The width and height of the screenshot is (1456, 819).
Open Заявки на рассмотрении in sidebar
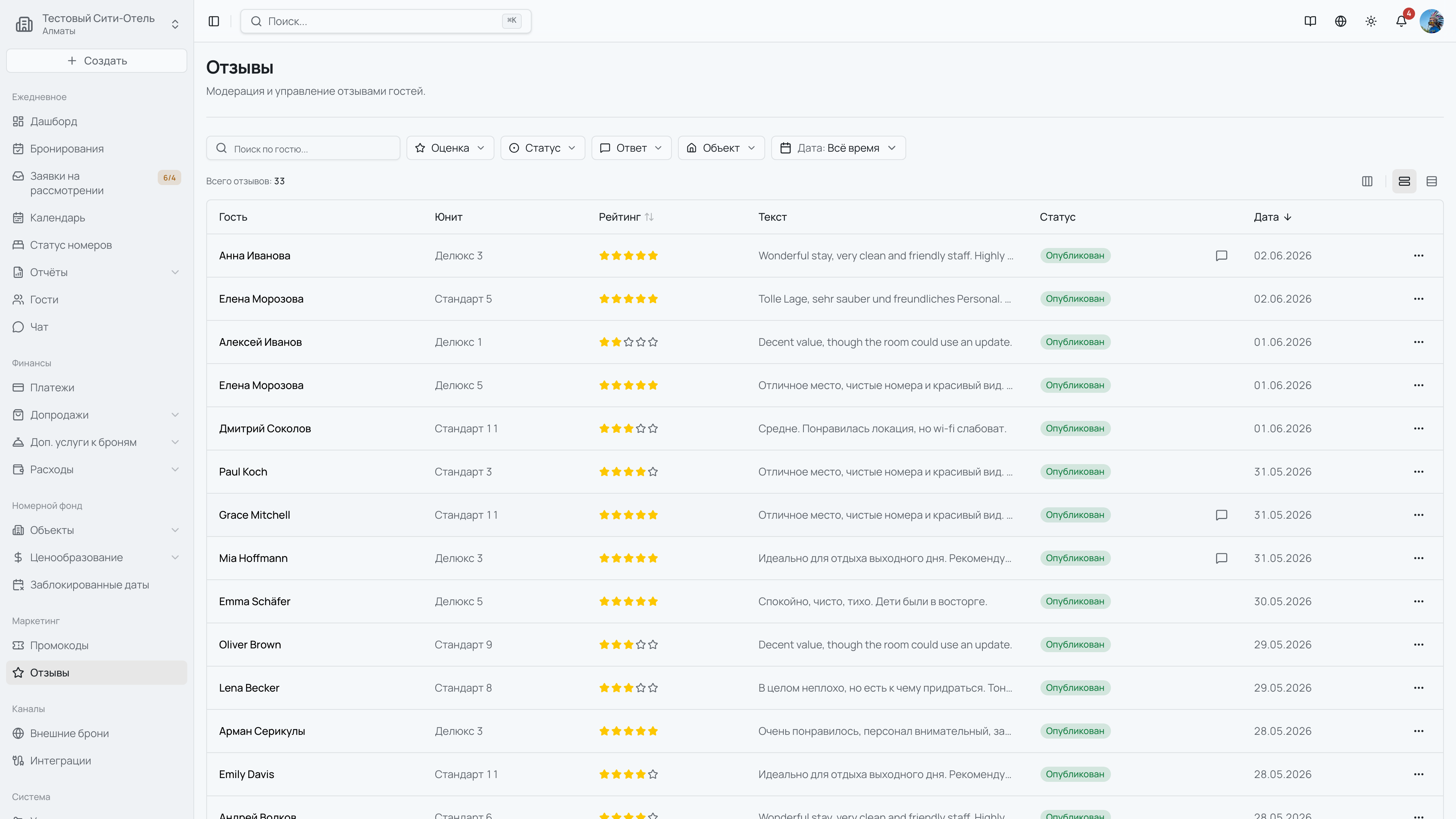97,183
